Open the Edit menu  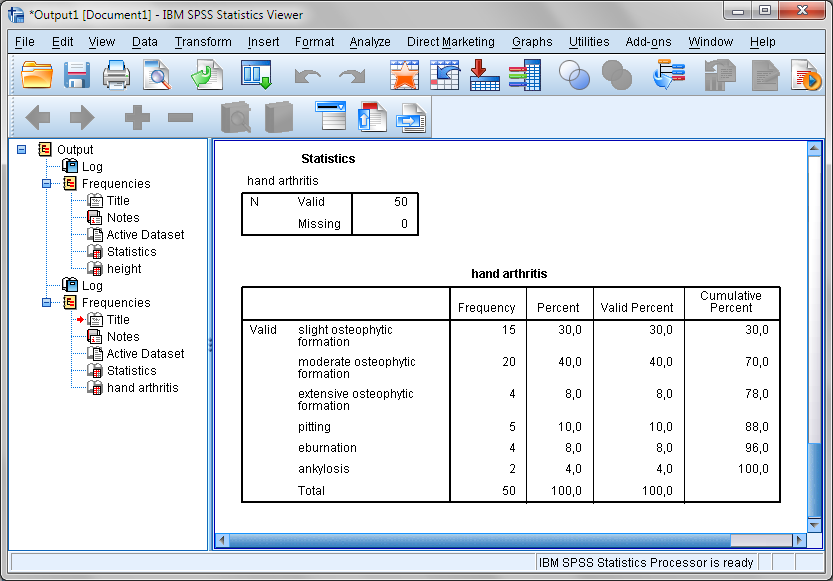point(63,42)
